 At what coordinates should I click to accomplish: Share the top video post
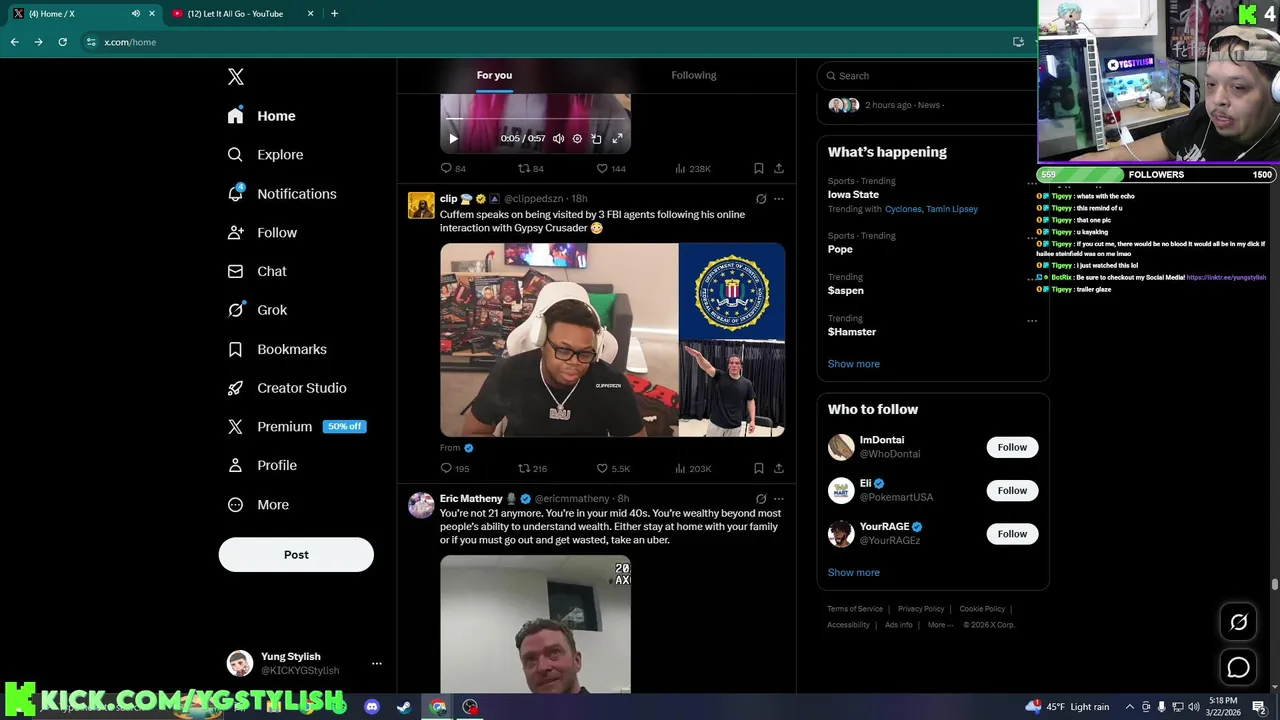click(779, 168)
